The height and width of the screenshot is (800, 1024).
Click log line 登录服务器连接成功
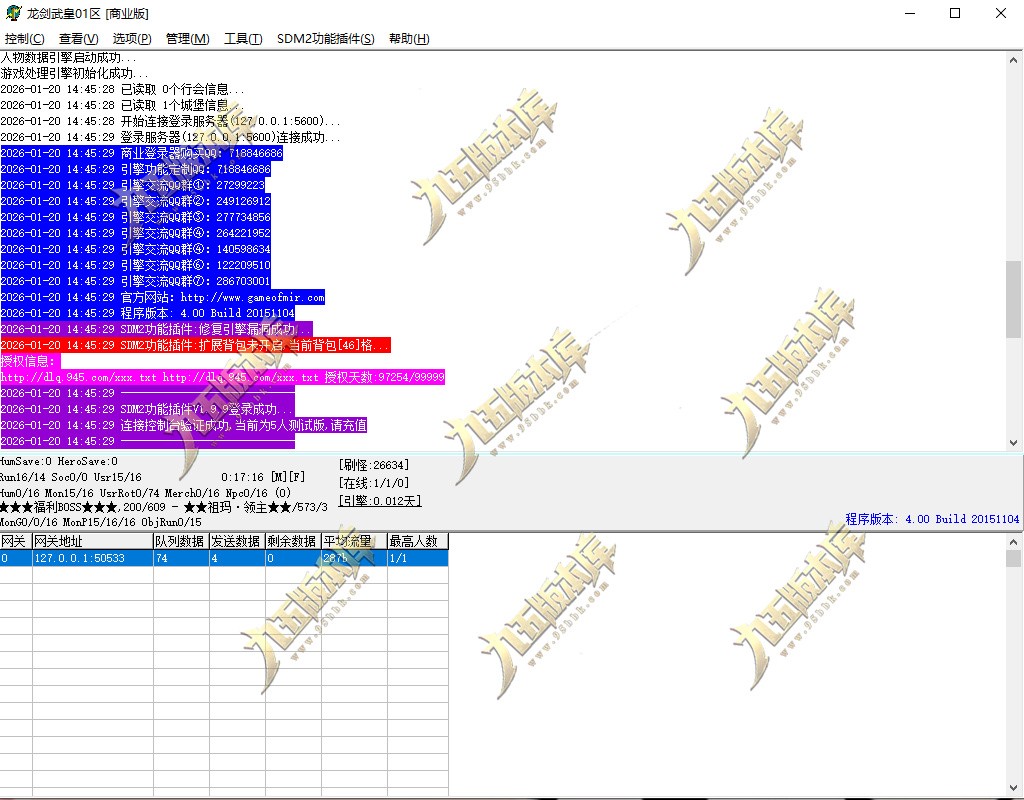[x=170, y=137]
